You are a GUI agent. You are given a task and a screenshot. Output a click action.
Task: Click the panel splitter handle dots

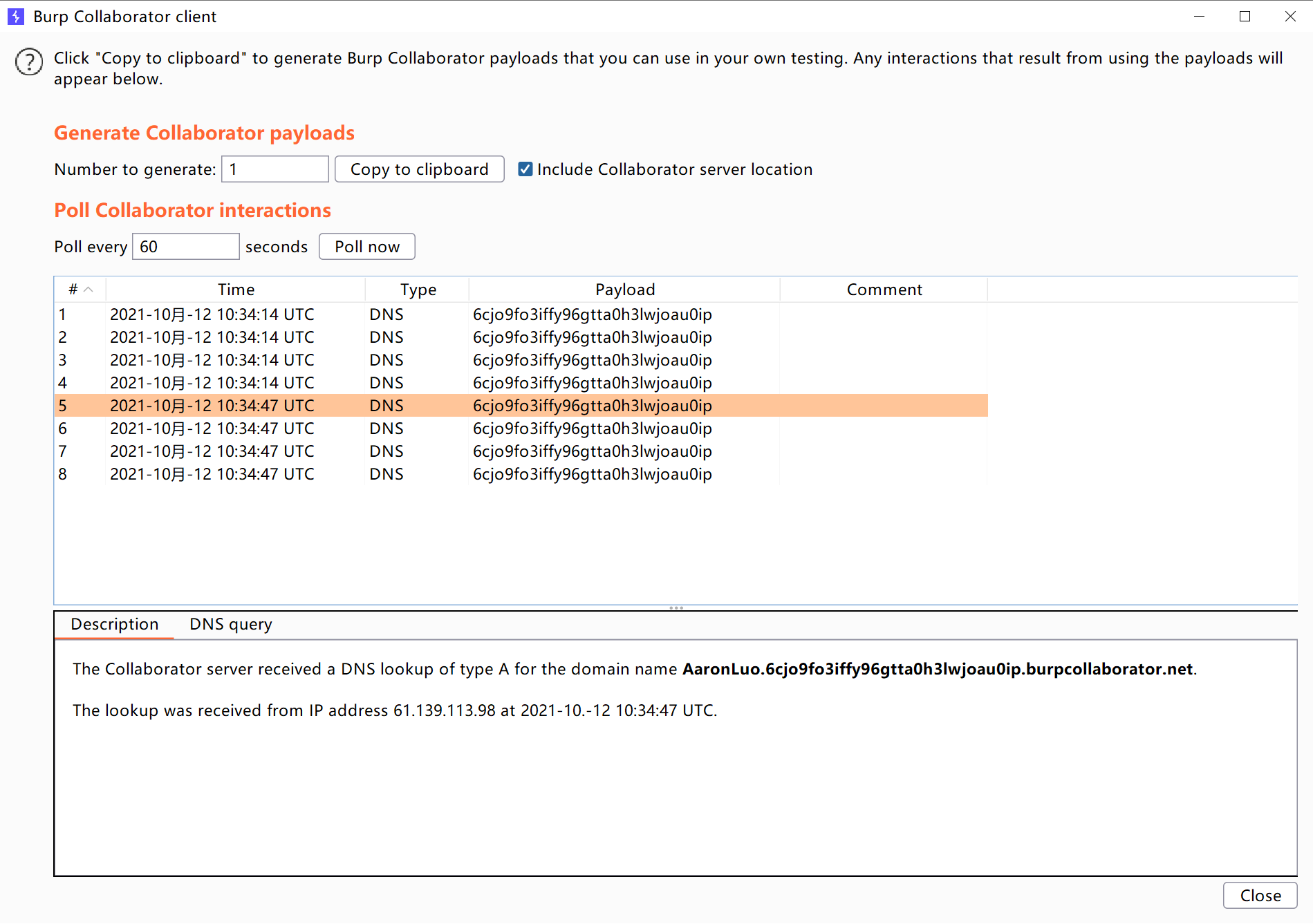(676, 608)
